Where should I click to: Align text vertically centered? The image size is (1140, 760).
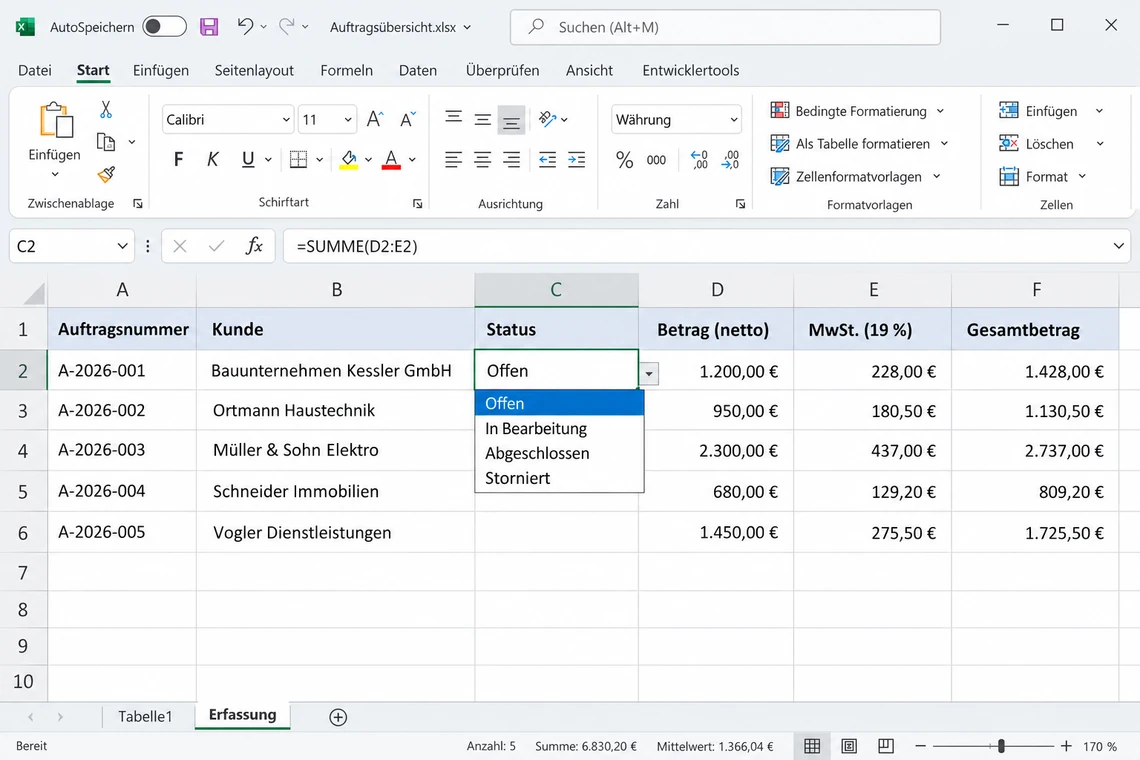click(x=483, y=120)
